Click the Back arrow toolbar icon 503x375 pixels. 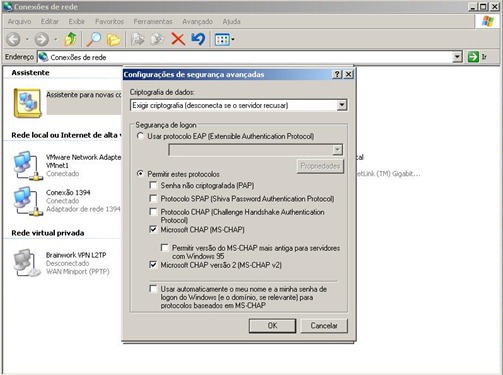[x=13, y=39]
